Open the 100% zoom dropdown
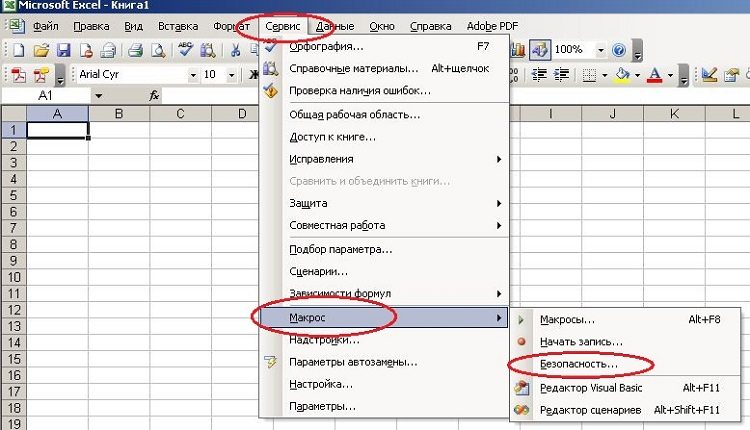750x430 pixels. pos(601,50)
